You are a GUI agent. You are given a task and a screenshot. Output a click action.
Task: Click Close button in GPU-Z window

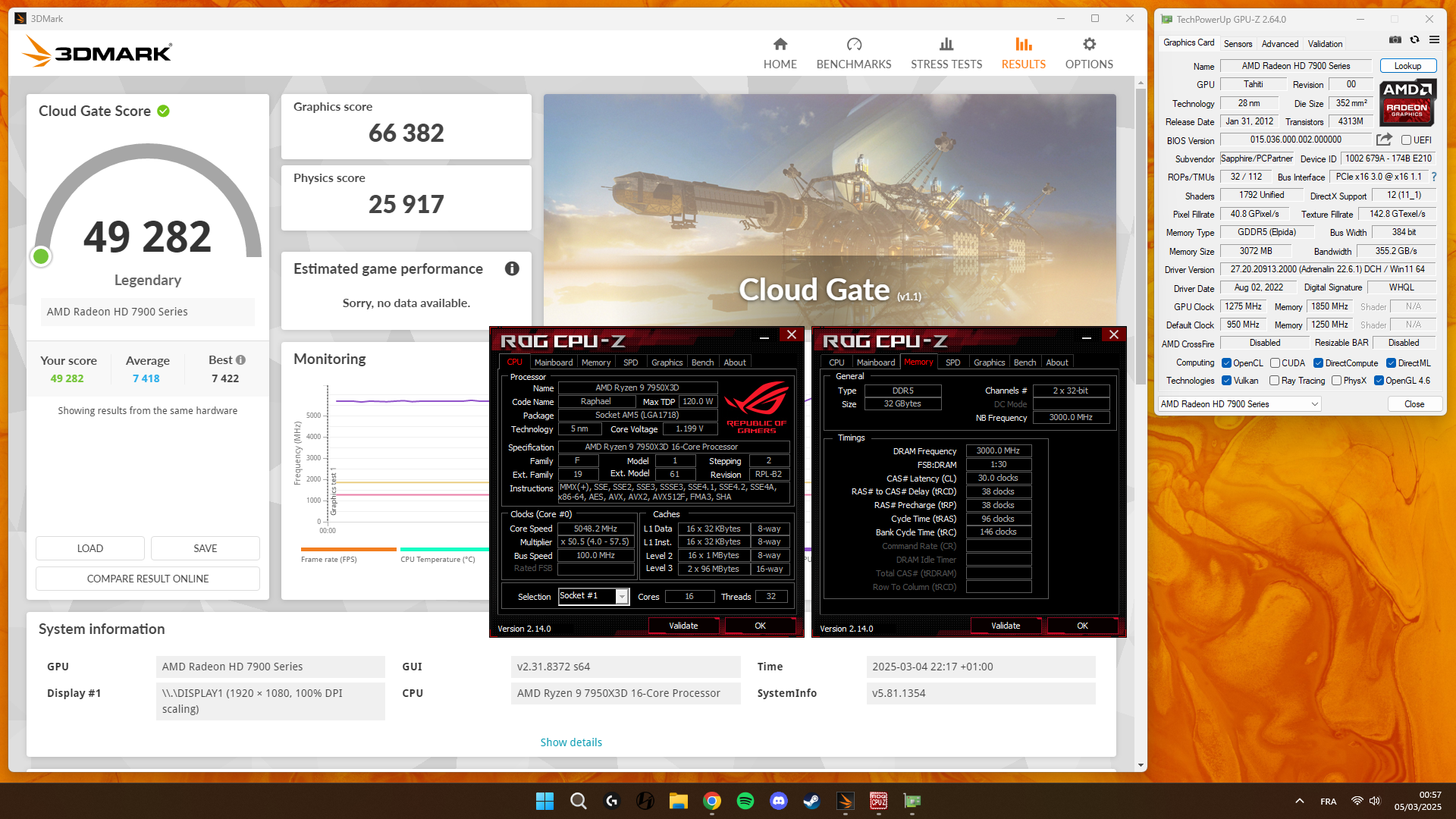coord(1414,404)
